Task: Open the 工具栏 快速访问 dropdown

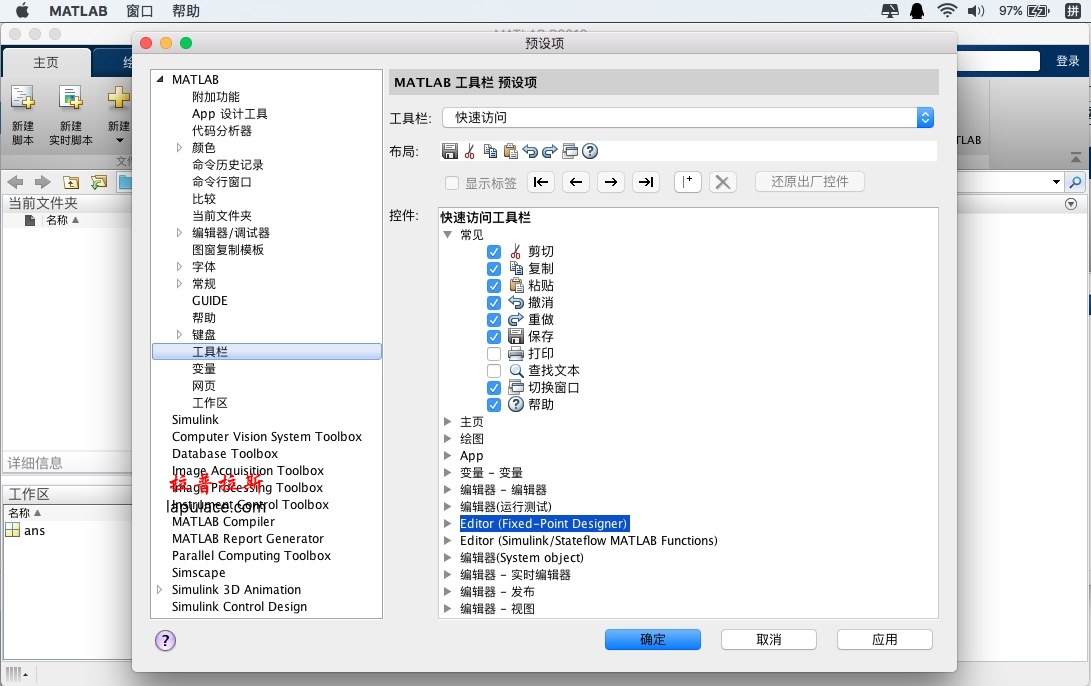Action: (x=687, y=118)
